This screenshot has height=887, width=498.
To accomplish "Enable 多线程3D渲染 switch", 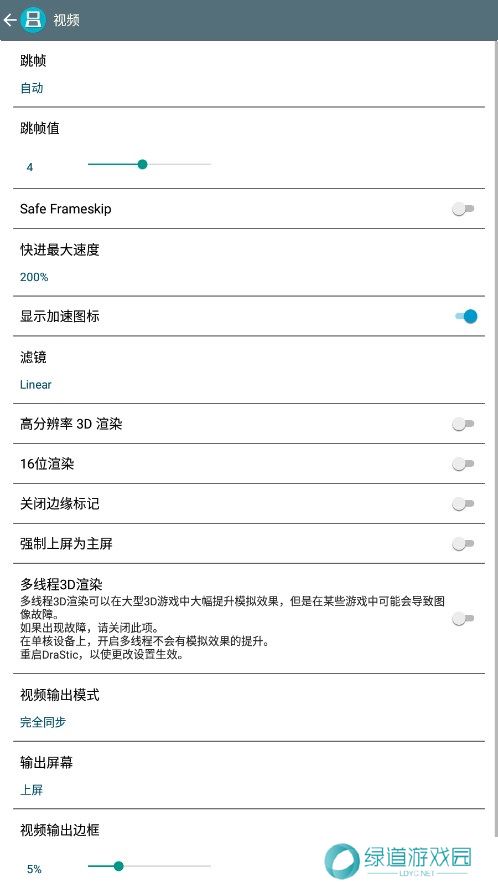I will click(x=463, y=619).
